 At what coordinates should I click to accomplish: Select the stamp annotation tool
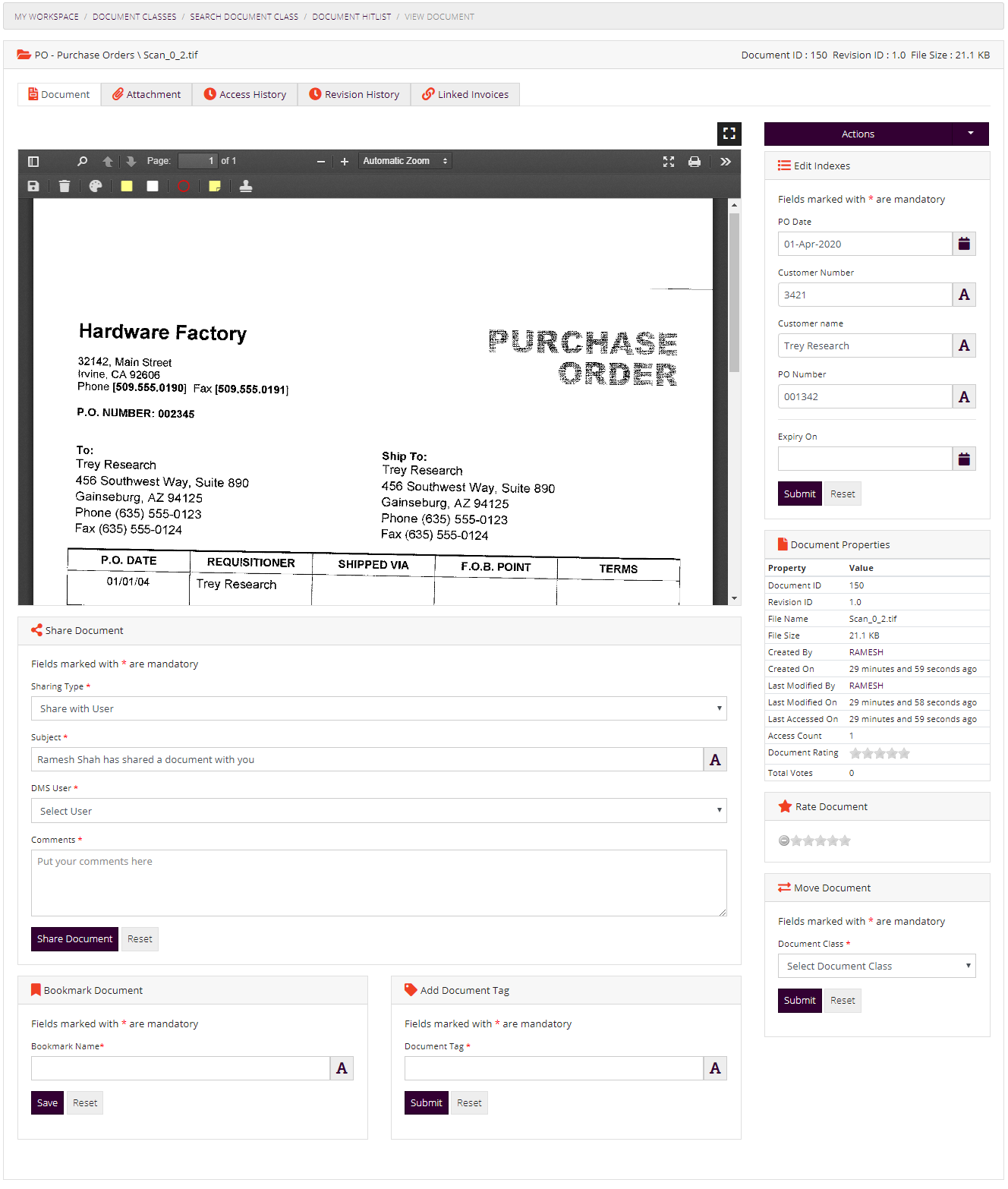click(x=246, y=186)
